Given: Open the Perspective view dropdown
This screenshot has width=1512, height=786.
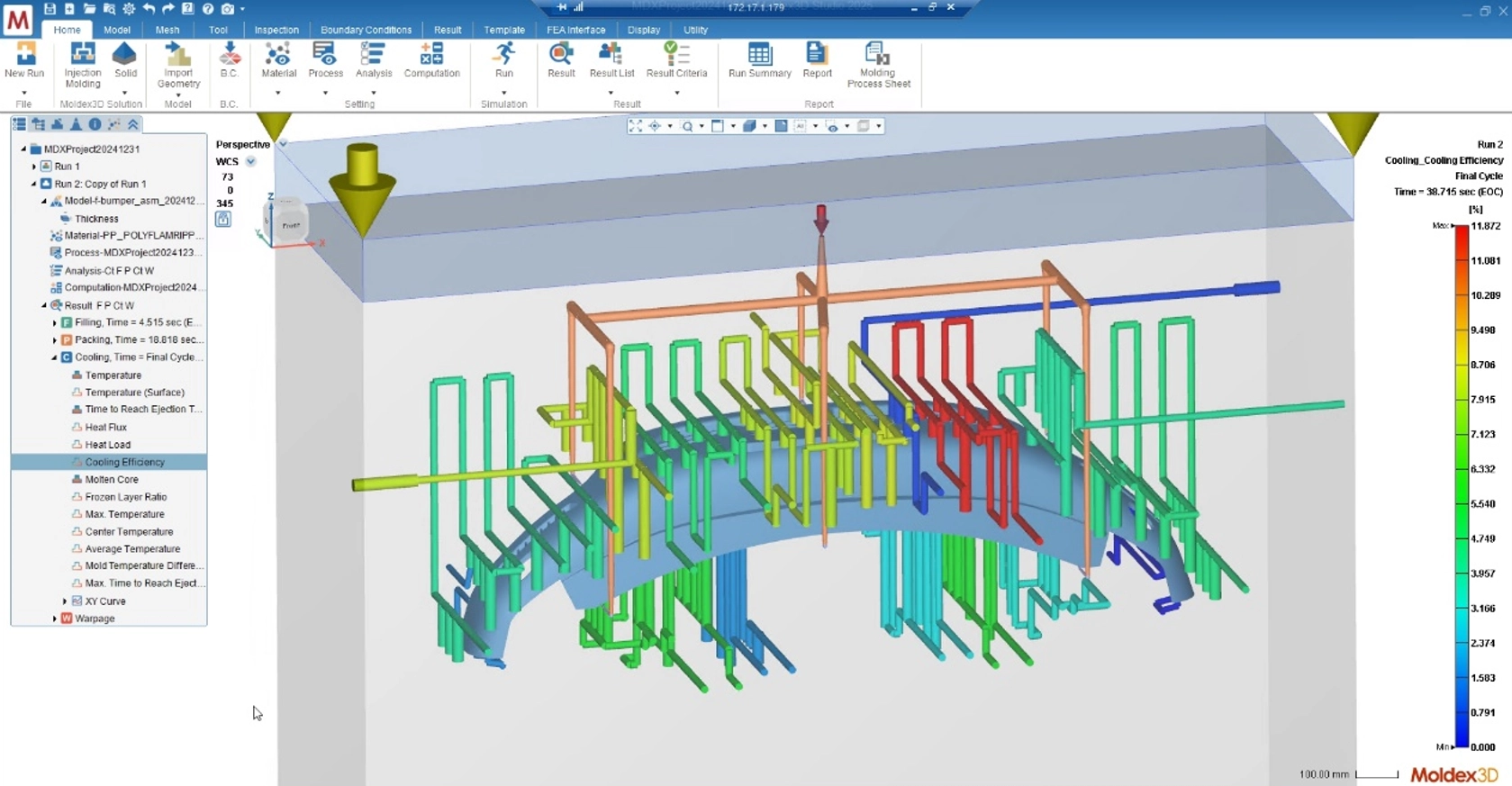Looking at the screenshot, I should [x=282, y=144].
